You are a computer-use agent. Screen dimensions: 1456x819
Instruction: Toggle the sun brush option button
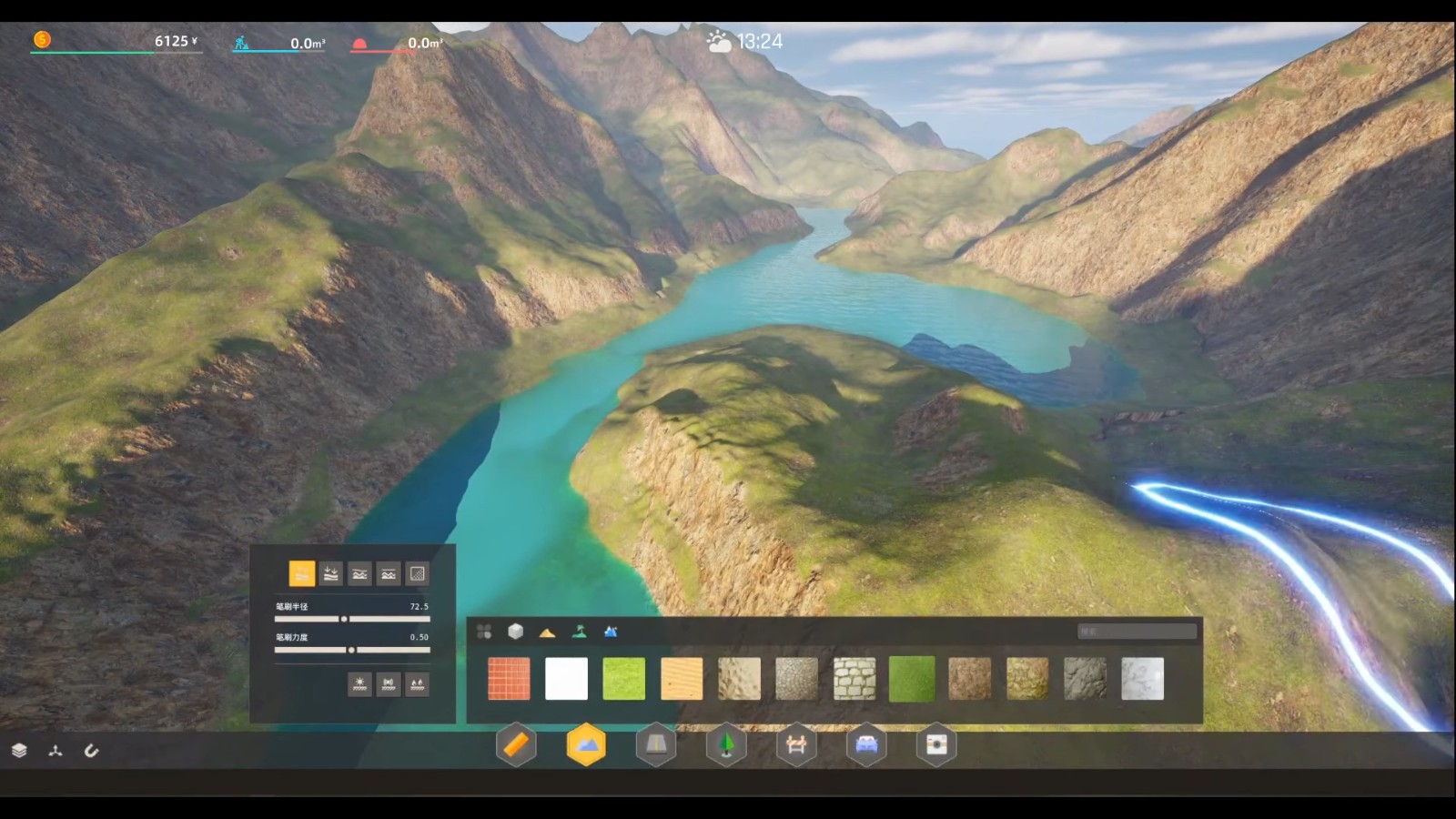359,683
